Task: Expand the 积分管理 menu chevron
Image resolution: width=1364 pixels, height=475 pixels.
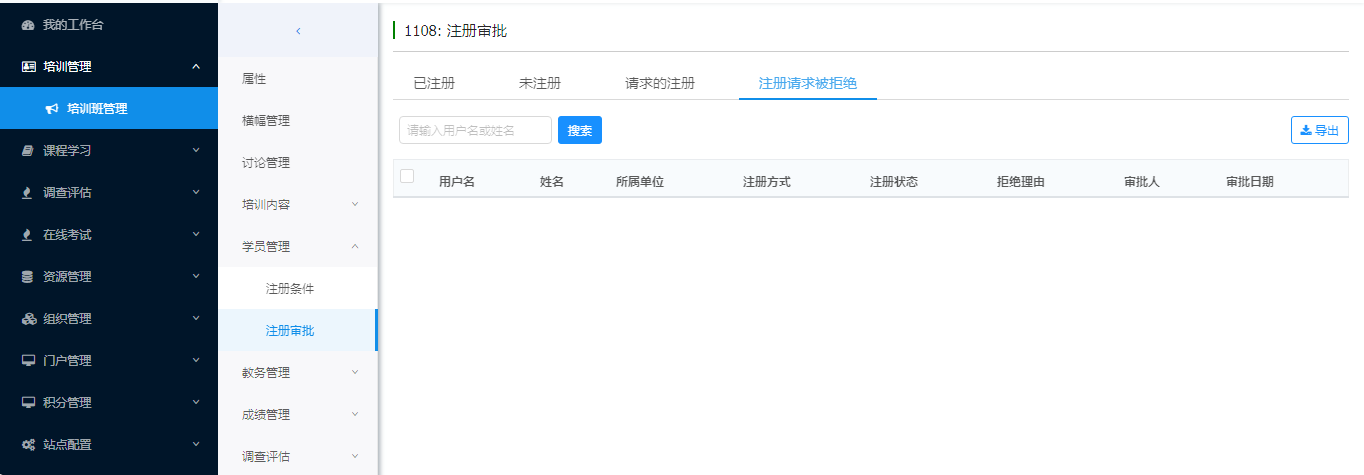Action: click(x=195, y=403)
